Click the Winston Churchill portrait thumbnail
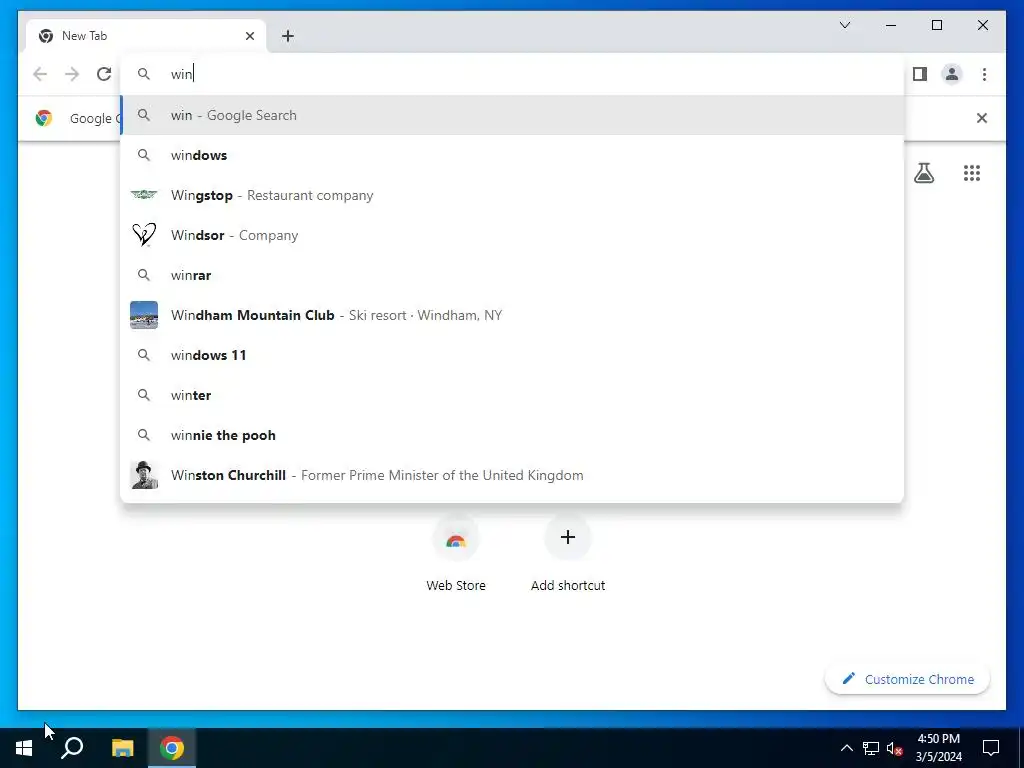 pyautogui.click(x=144, y=475)
